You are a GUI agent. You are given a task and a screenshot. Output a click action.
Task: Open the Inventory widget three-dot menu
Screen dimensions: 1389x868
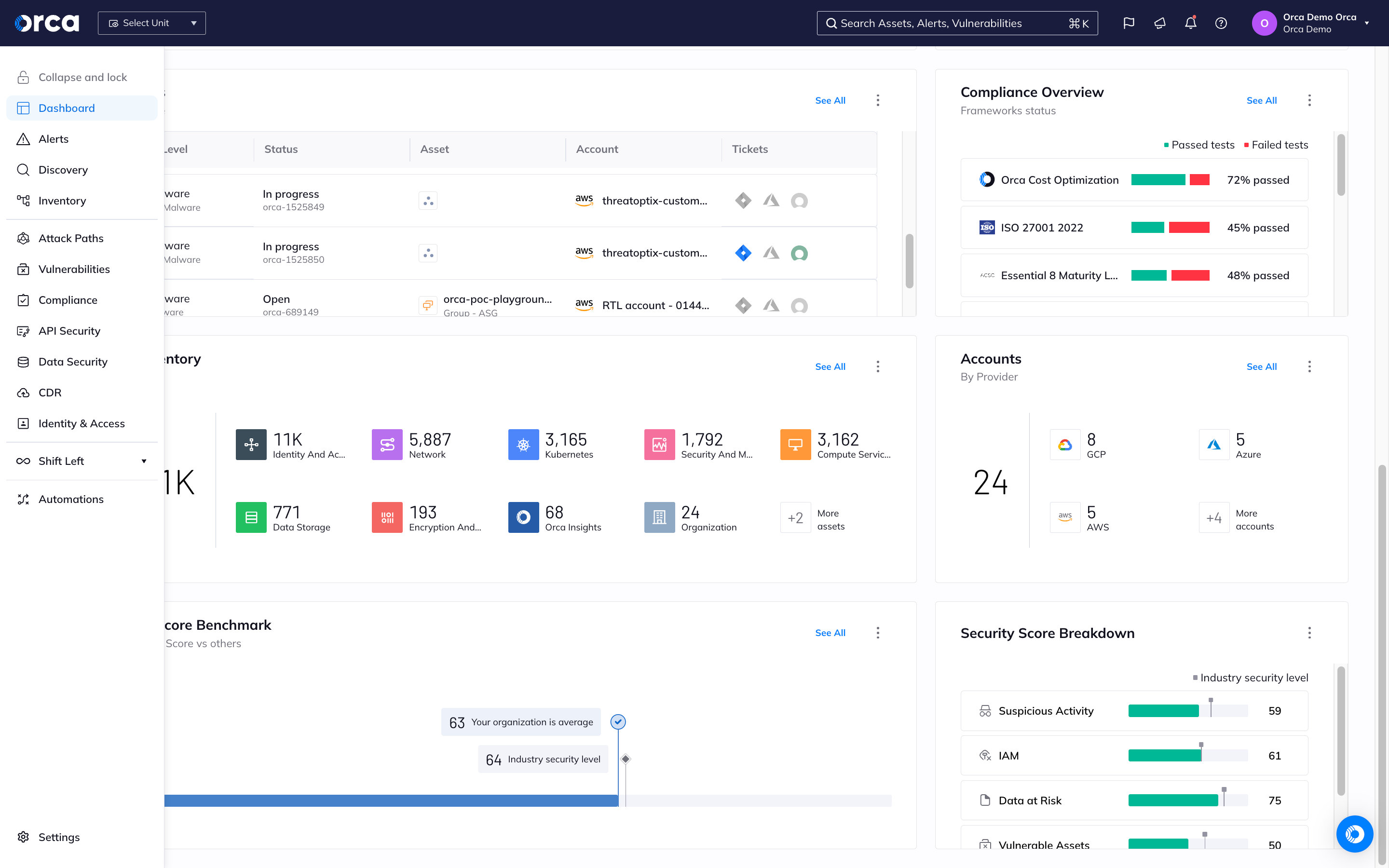point(878,366)
